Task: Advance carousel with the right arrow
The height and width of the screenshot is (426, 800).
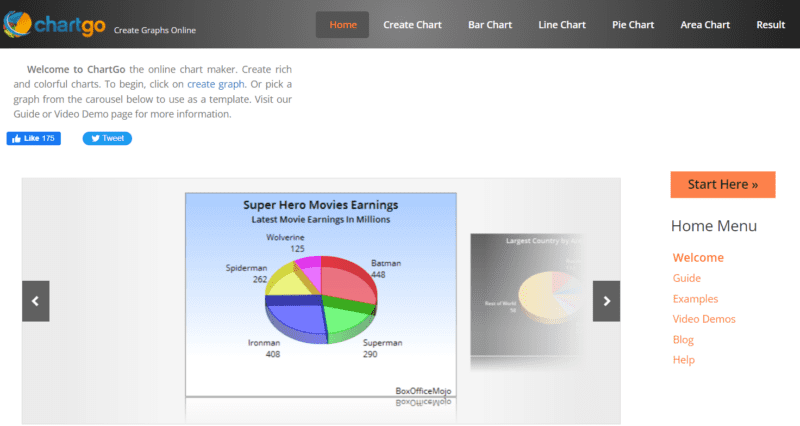Action: (606, 301)
